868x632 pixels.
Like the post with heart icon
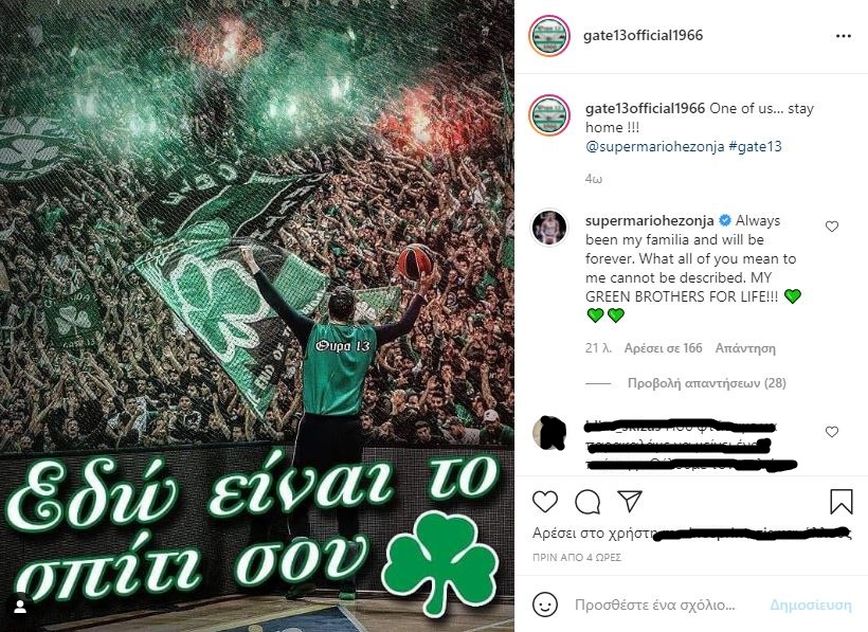[545, 502]
